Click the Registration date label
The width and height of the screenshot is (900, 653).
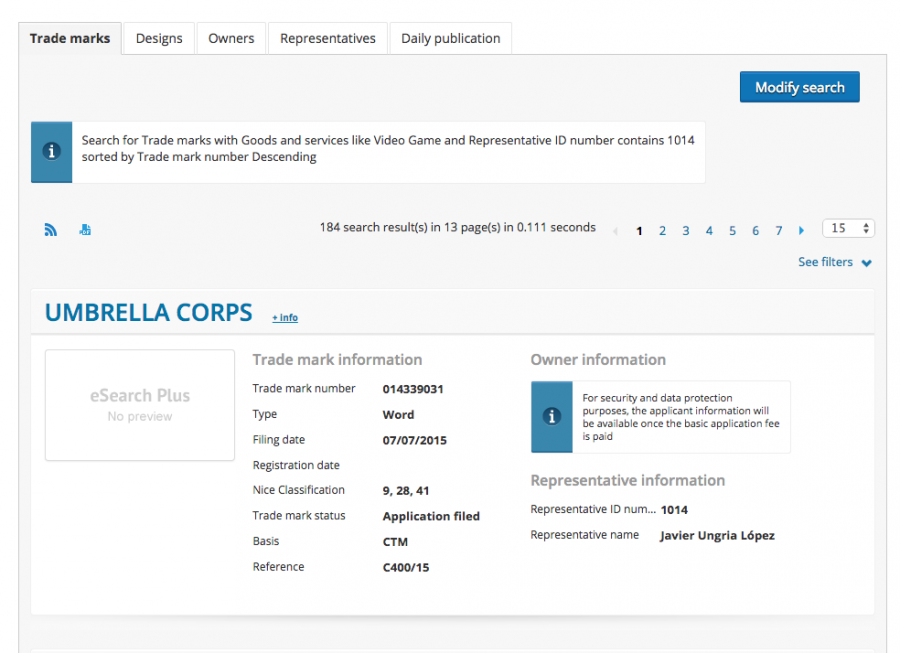point(296,465)
